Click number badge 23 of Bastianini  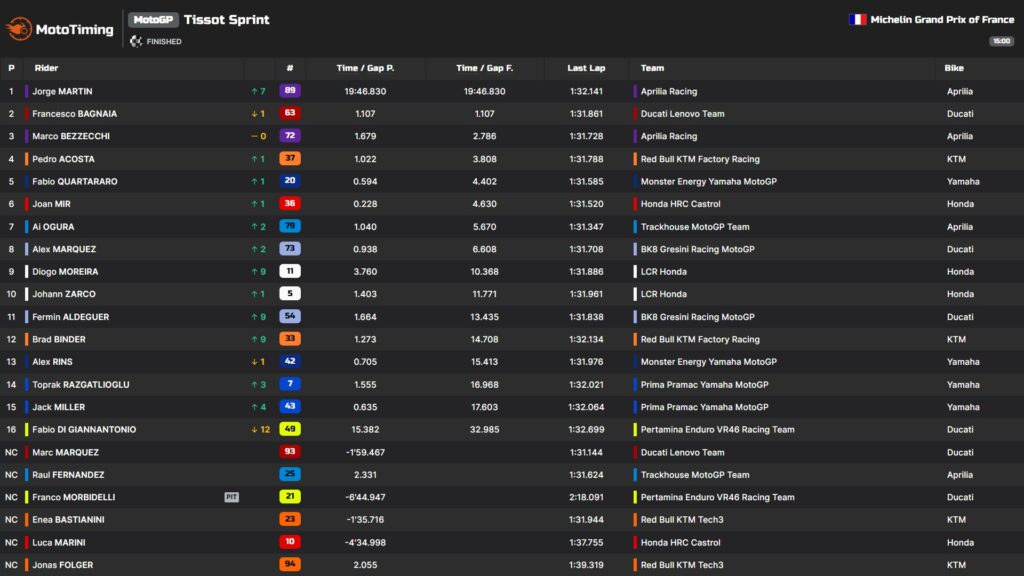(290, 519)
